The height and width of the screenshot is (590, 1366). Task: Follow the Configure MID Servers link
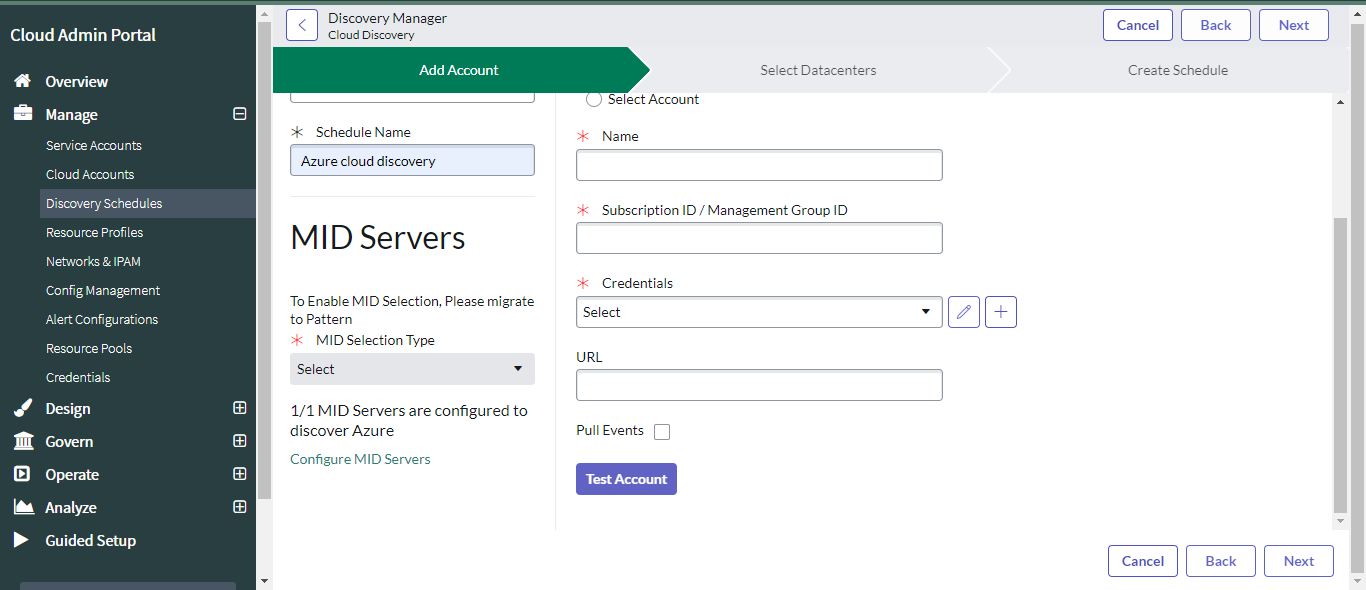(x=360, y=459)
